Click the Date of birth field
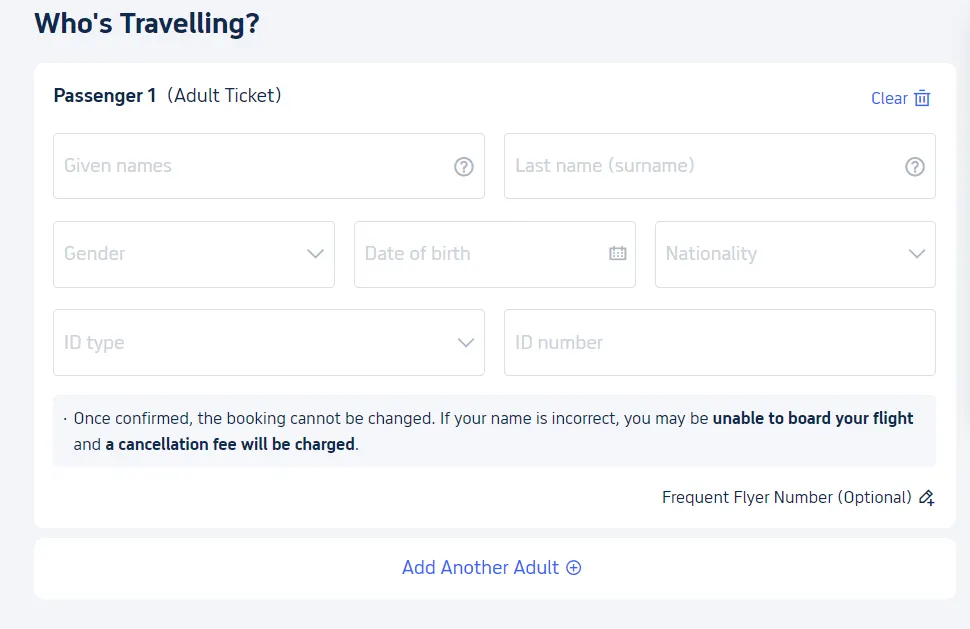970x629 pixels. coord(494,254)
